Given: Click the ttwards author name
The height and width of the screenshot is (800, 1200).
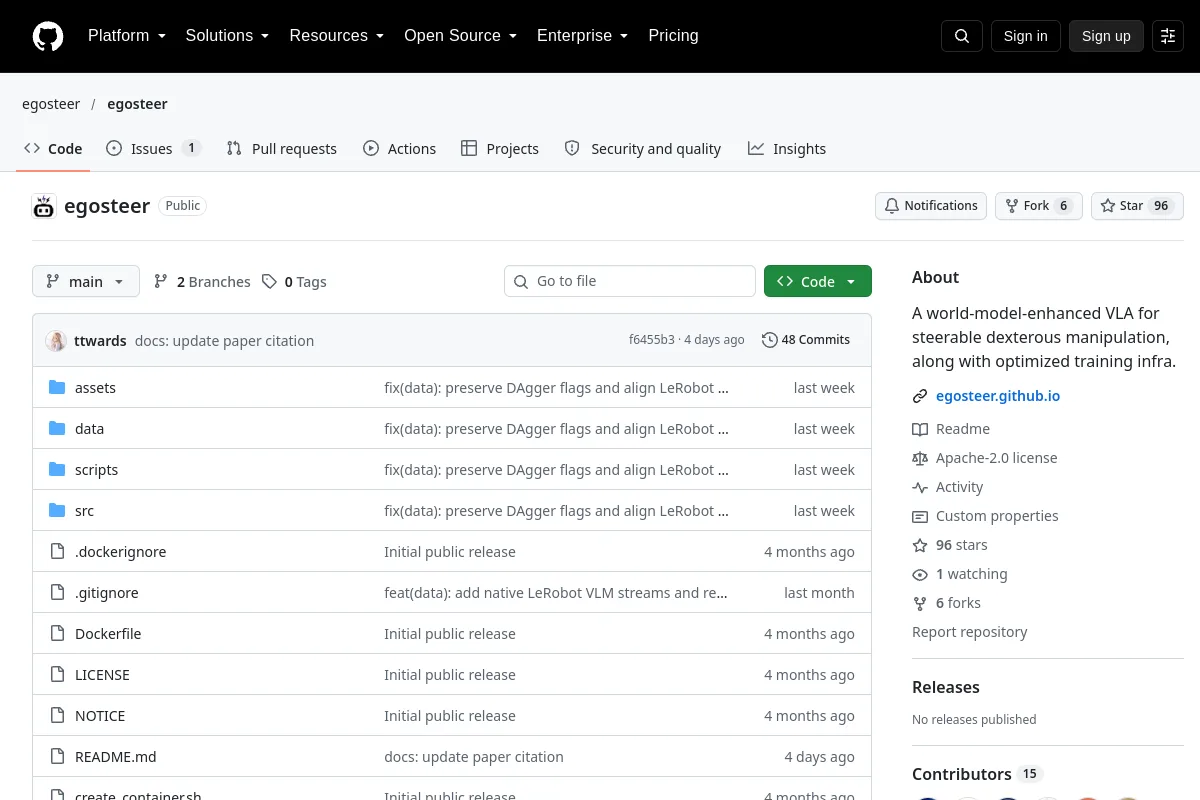Looking at the screenshot, I should pos(100,341).
